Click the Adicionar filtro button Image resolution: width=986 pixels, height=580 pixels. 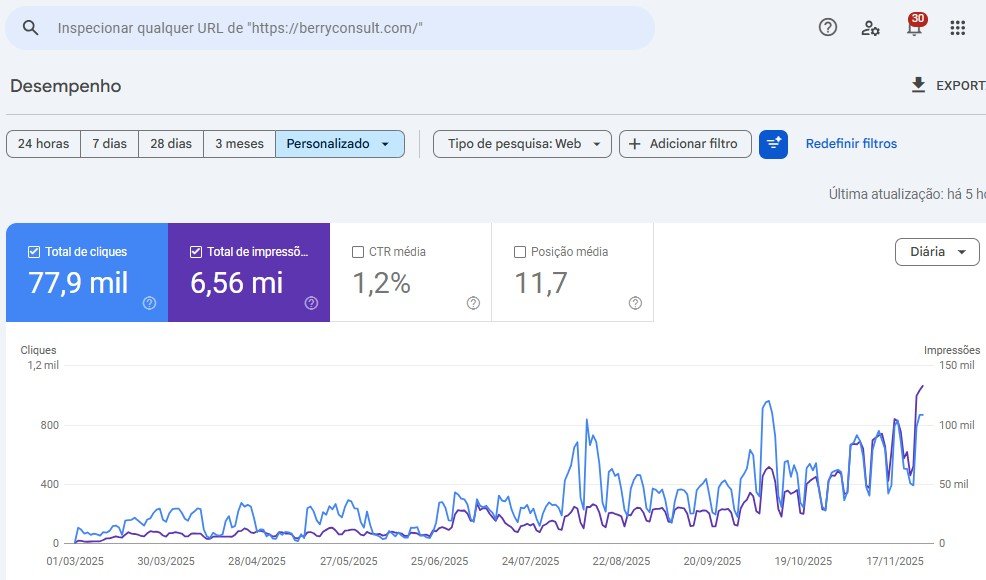(x=685, y=144)
